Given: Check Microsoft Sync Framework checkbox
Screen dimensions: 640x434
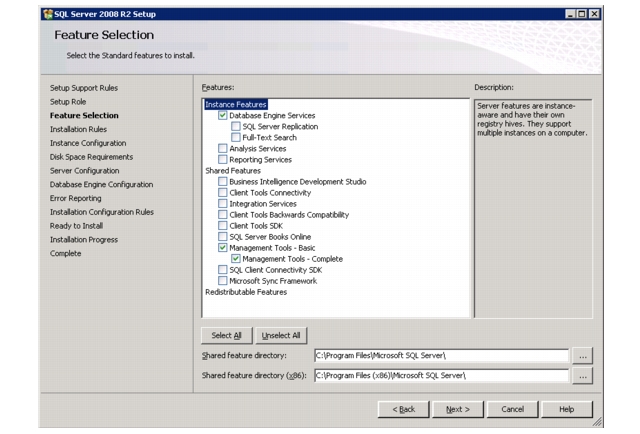Looking at the screenshot, I should [x=222, y=281].
